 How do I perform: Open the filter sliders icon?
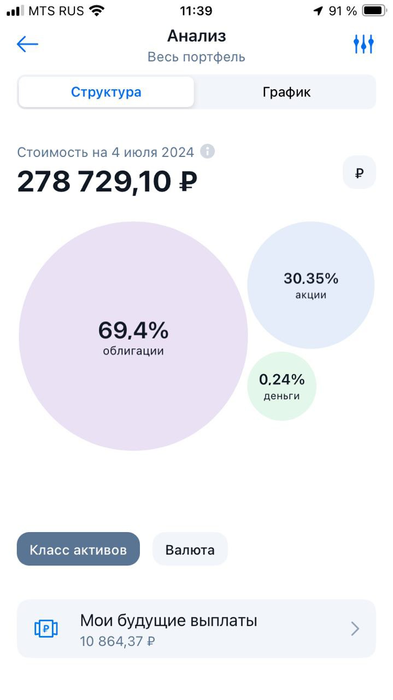364,44
